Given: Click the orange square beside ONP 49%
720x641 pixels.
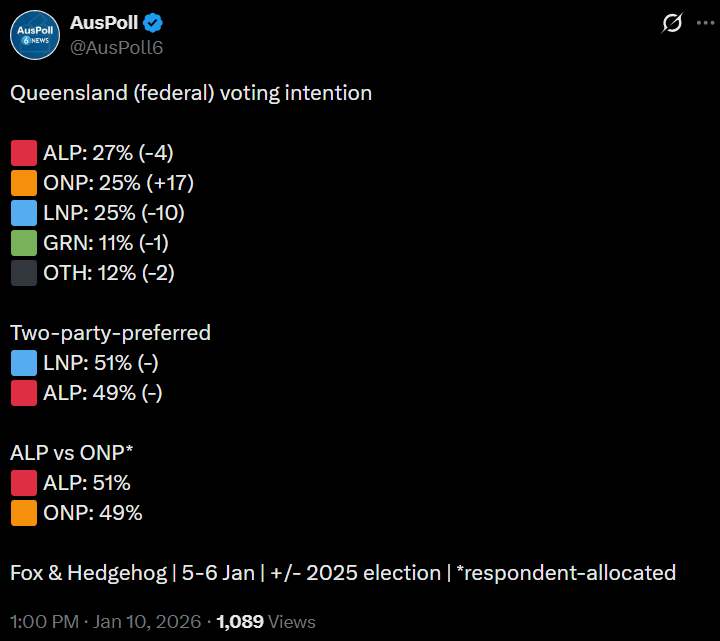Looking at the screenshot, I should [24, 513].
